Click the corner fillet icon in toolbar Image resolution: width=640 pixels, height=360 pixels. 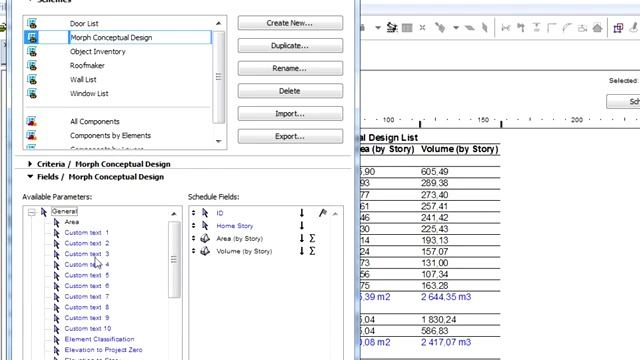point(552,28)
